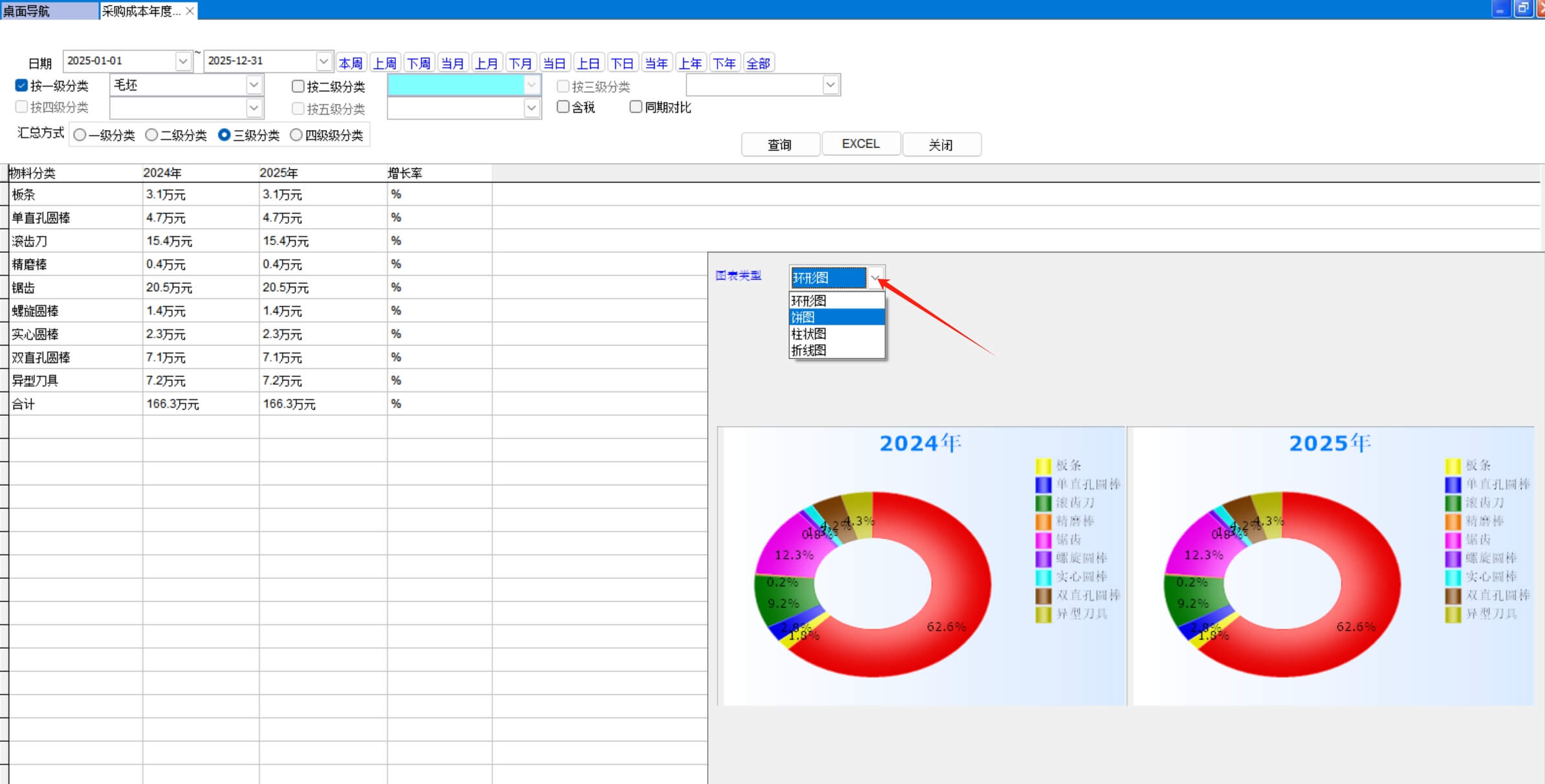
Task: Choose 柱状图 in the chart type list
Action: (836, 334)
